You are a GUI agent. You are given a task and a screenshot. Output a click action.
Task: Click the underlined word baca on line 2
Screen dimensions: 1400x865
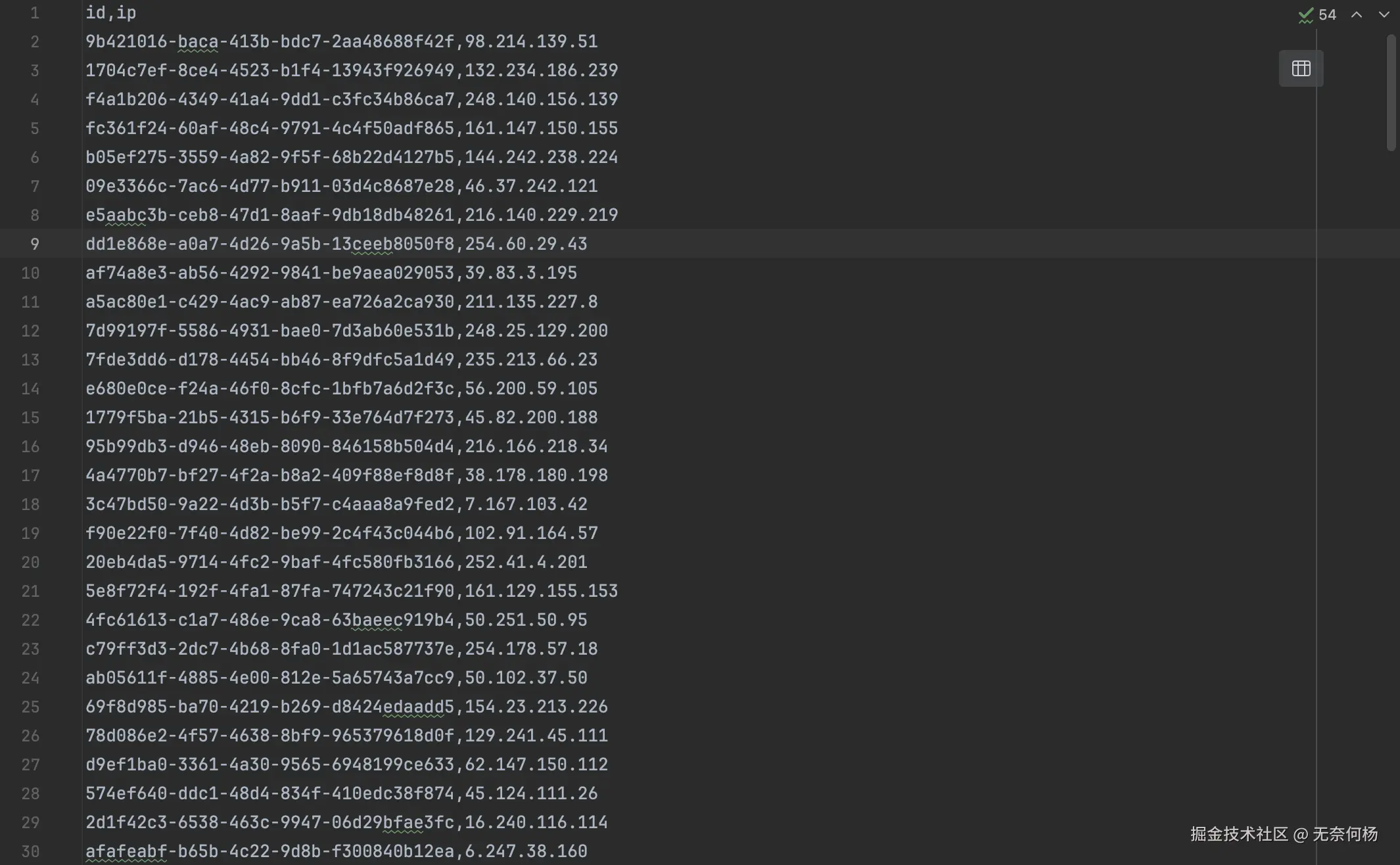tap(197, 41)
